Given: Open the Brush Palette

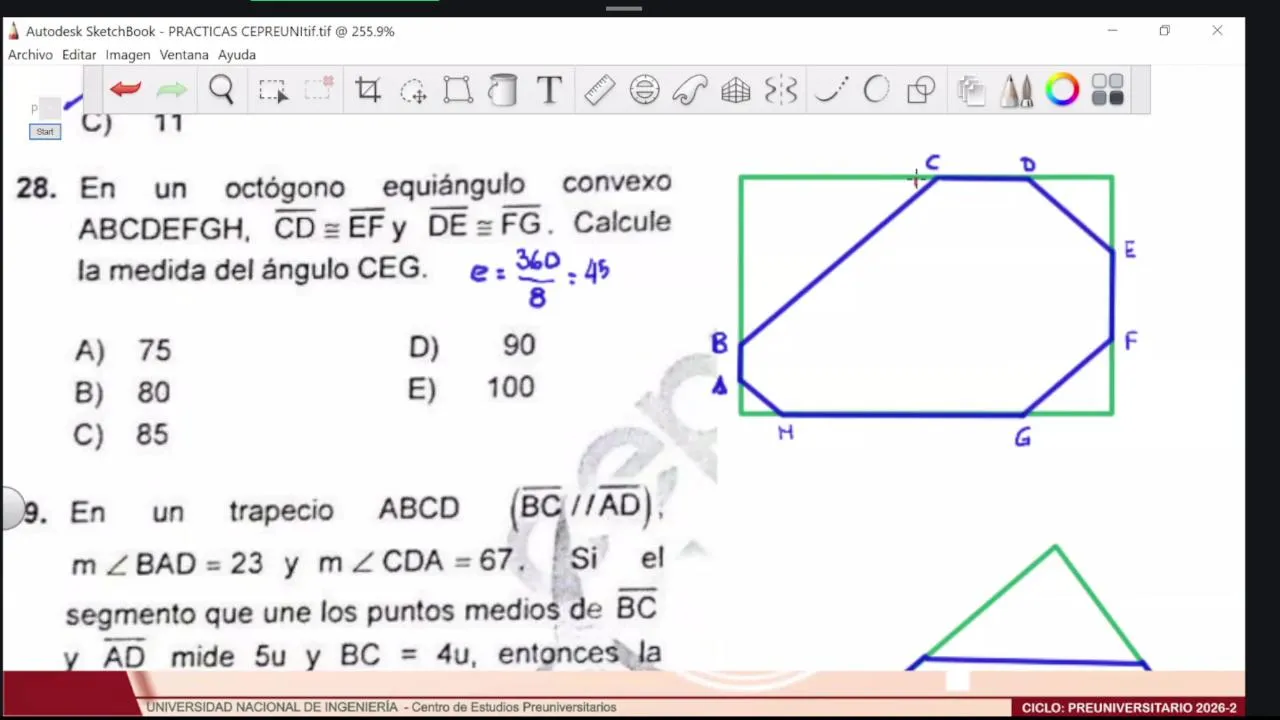Looking at the screenshot, I should pyautogui.click(x=1017, y=90).
